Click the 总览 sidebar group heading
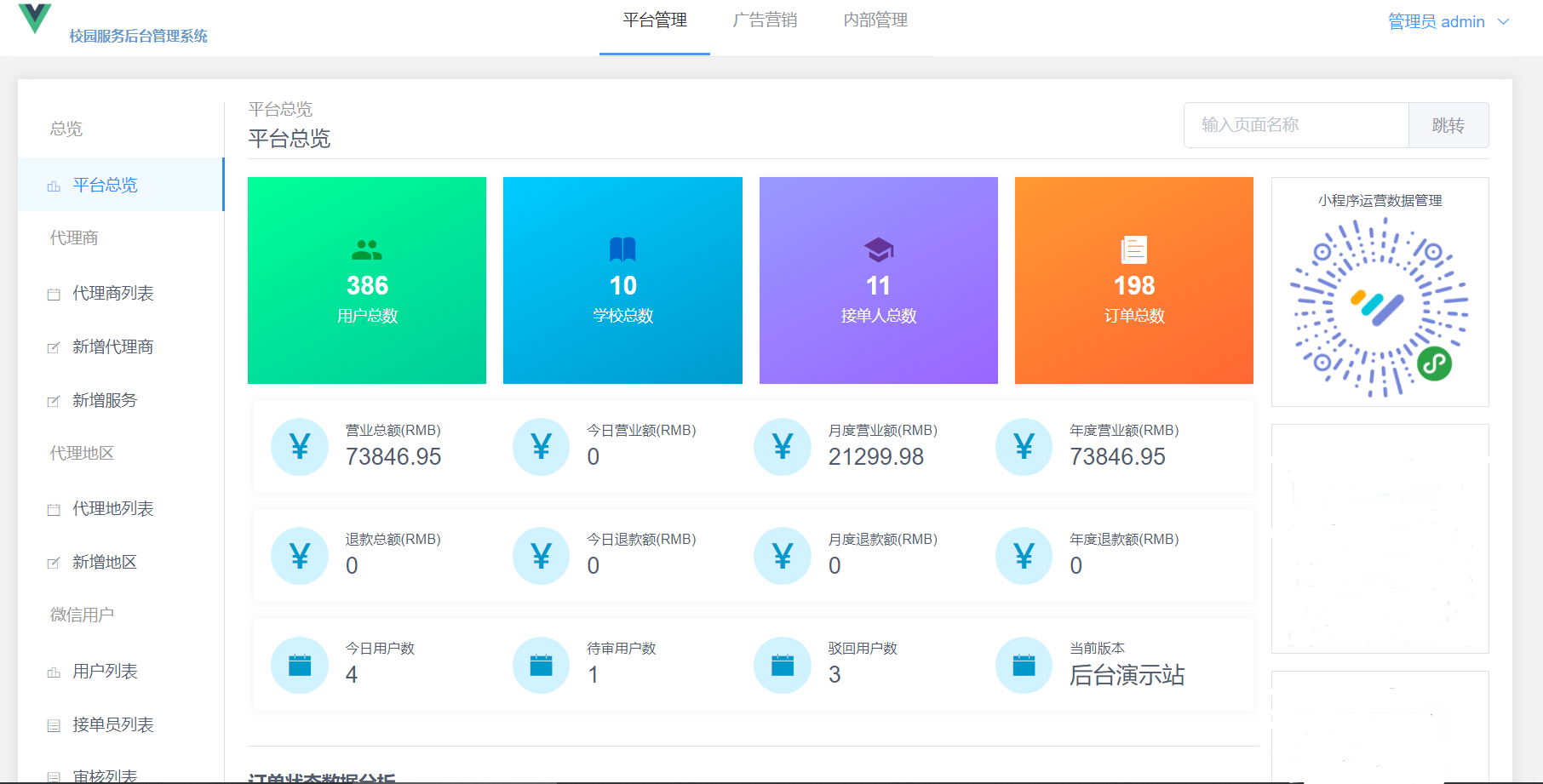The height and width of the screenshot is (784, 1543). coord(66,129)
